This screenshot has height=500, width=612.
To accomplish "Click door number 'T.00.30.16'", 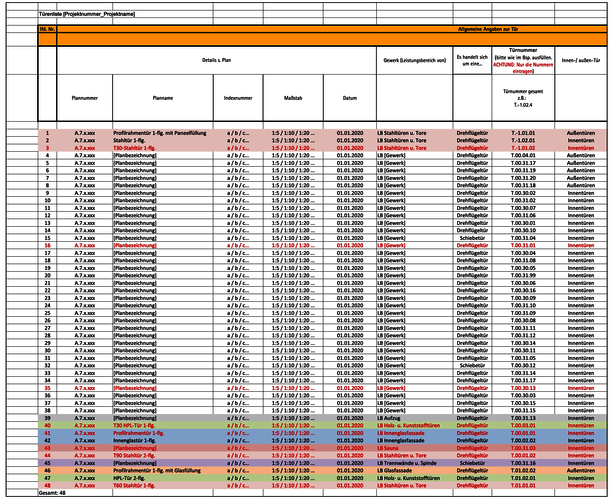I will 523,290.
